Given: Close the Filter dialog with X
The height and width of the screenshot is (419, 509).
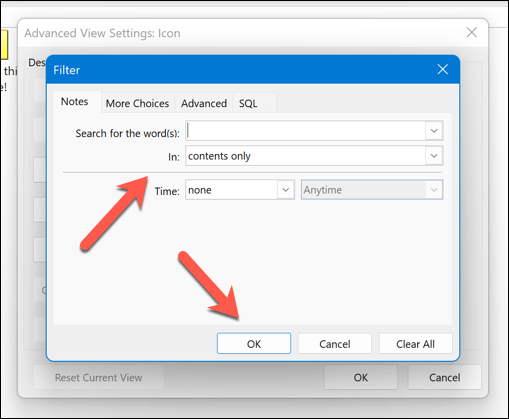Looking at the screenshot, I should click(442, 69).
